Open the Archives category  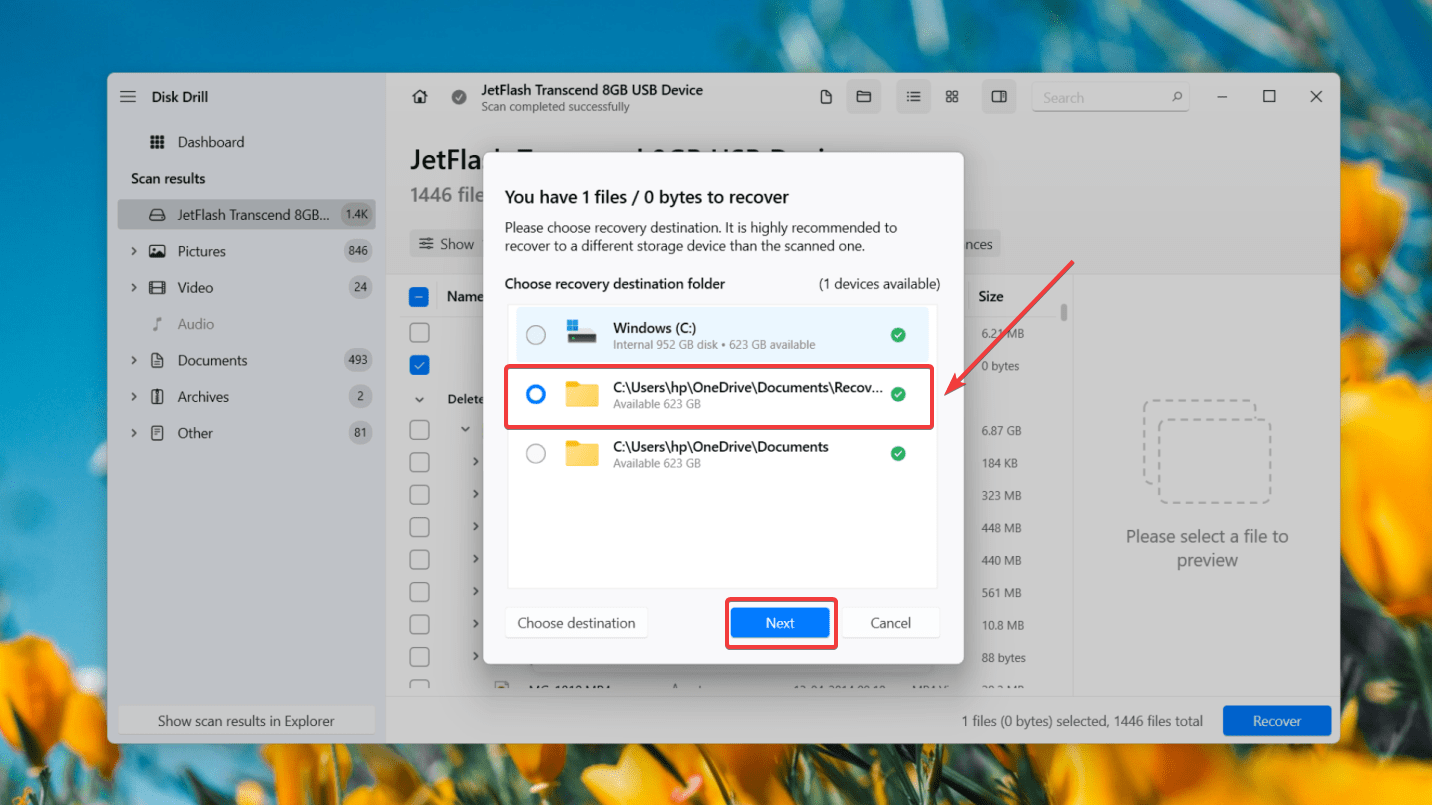pyautogui.click(x=203, y=397)
